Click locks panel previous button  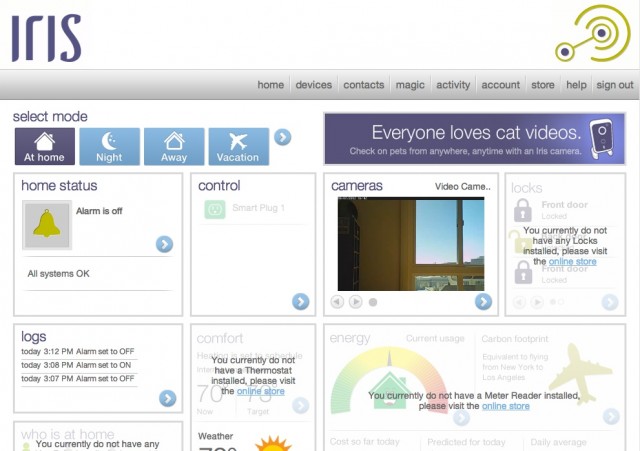tap(519, 302)
